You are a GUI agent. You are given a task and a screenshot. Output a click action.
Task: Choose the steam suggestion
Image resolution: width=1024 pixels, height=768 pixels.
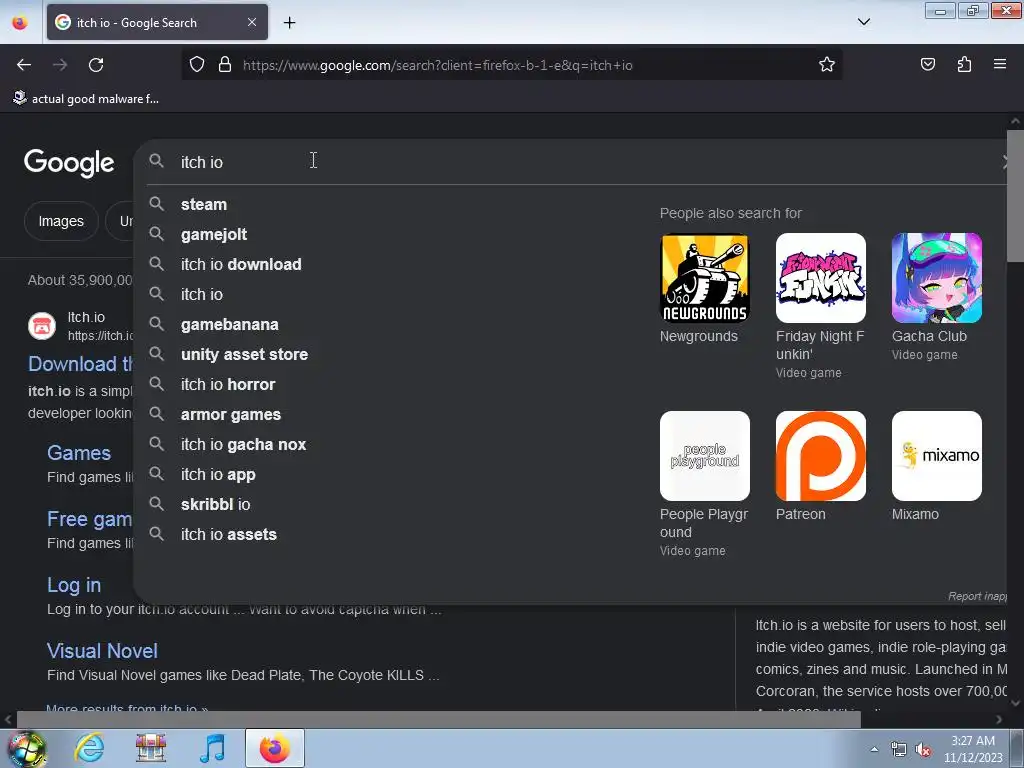click(204, 204)
